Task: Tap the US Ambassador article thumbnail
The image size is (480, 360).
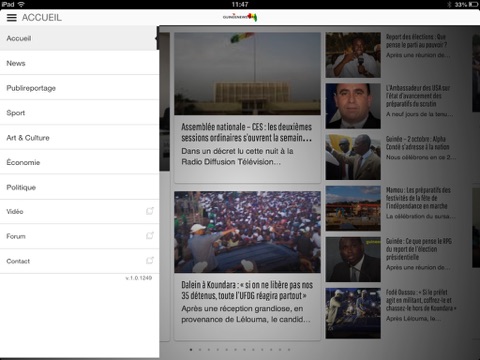Action: (353, 106)
